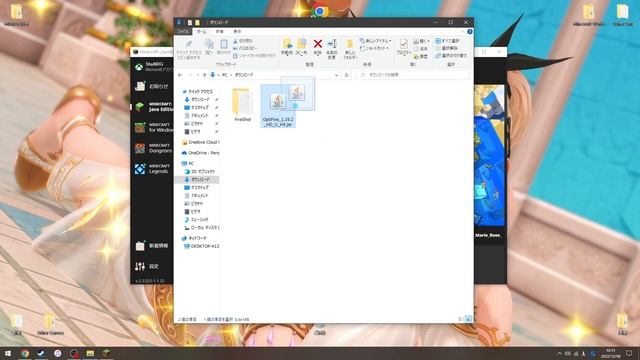
Task: Open the File (ファイル) menu tab
Action: click(x=182, y=31)
